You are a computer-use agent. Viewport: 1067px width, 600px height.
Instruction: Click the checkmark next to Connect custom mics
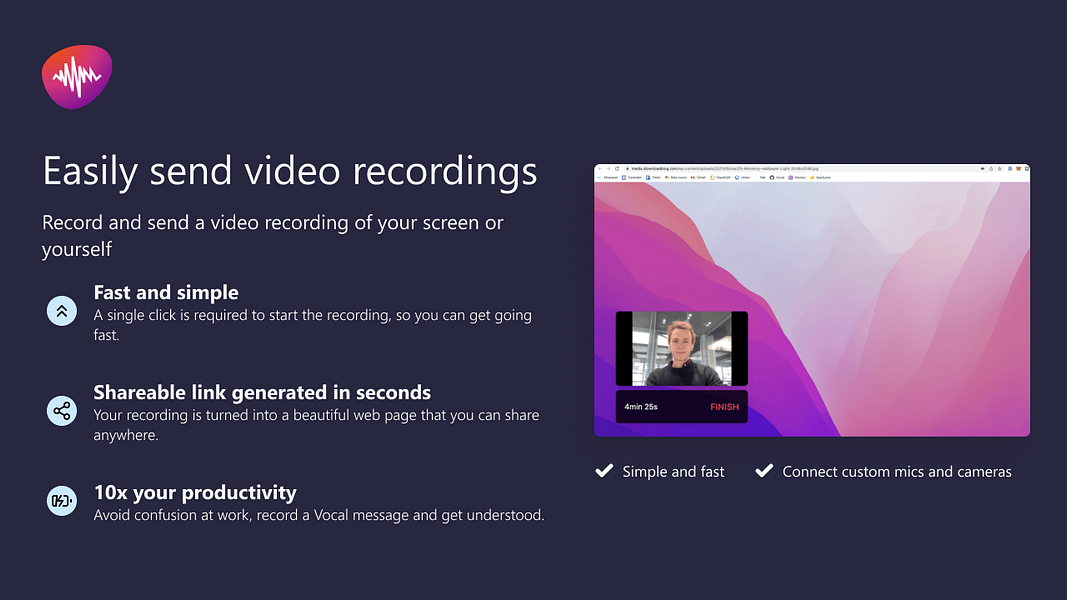764,471
